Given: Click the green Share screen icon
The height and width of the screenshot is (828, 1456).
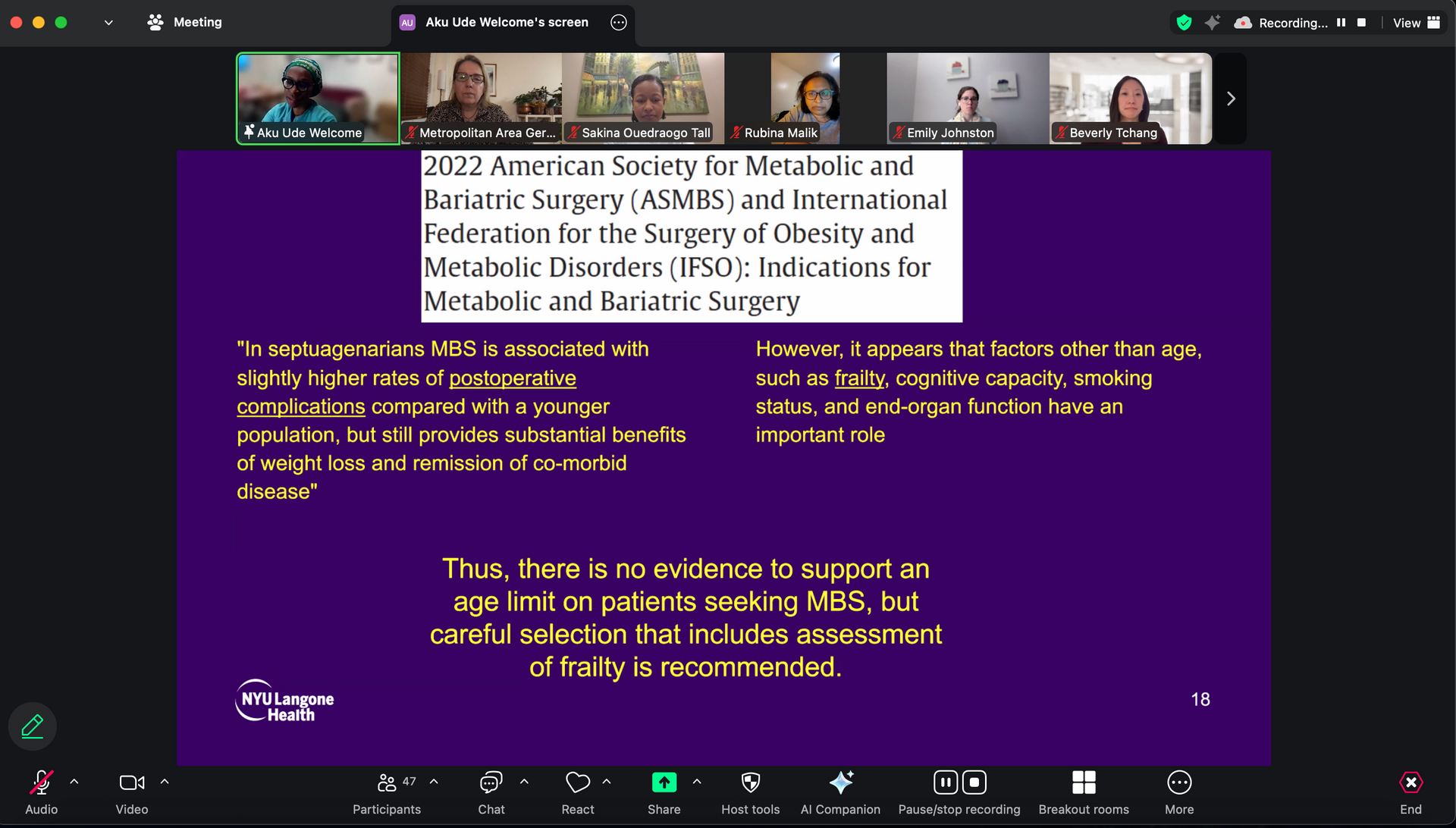Looking at the screenshot, I should pyautogui.click(x=664, y=783).
